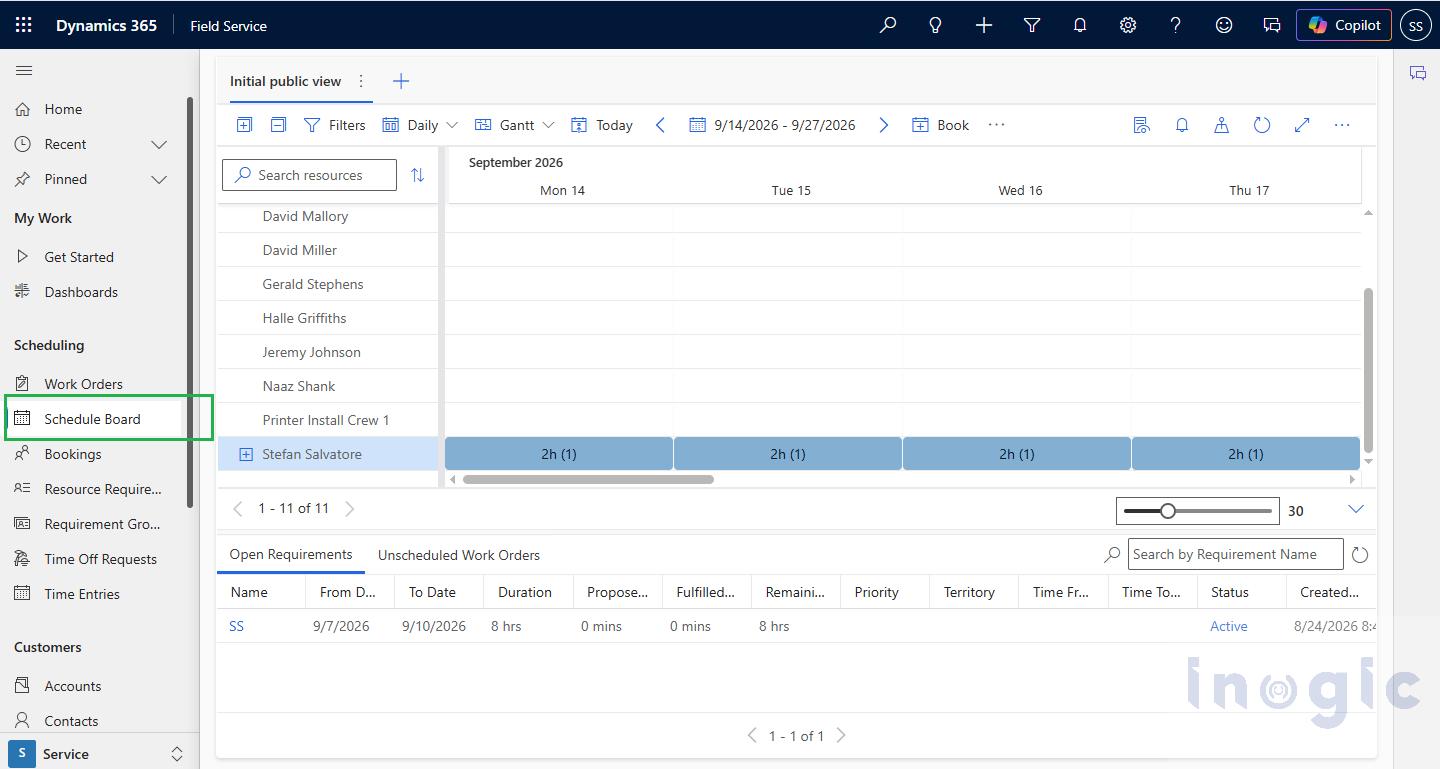1440x769 pixels.
Task: Click the sort resources arrows icon
Action: [x=417, y=175]
